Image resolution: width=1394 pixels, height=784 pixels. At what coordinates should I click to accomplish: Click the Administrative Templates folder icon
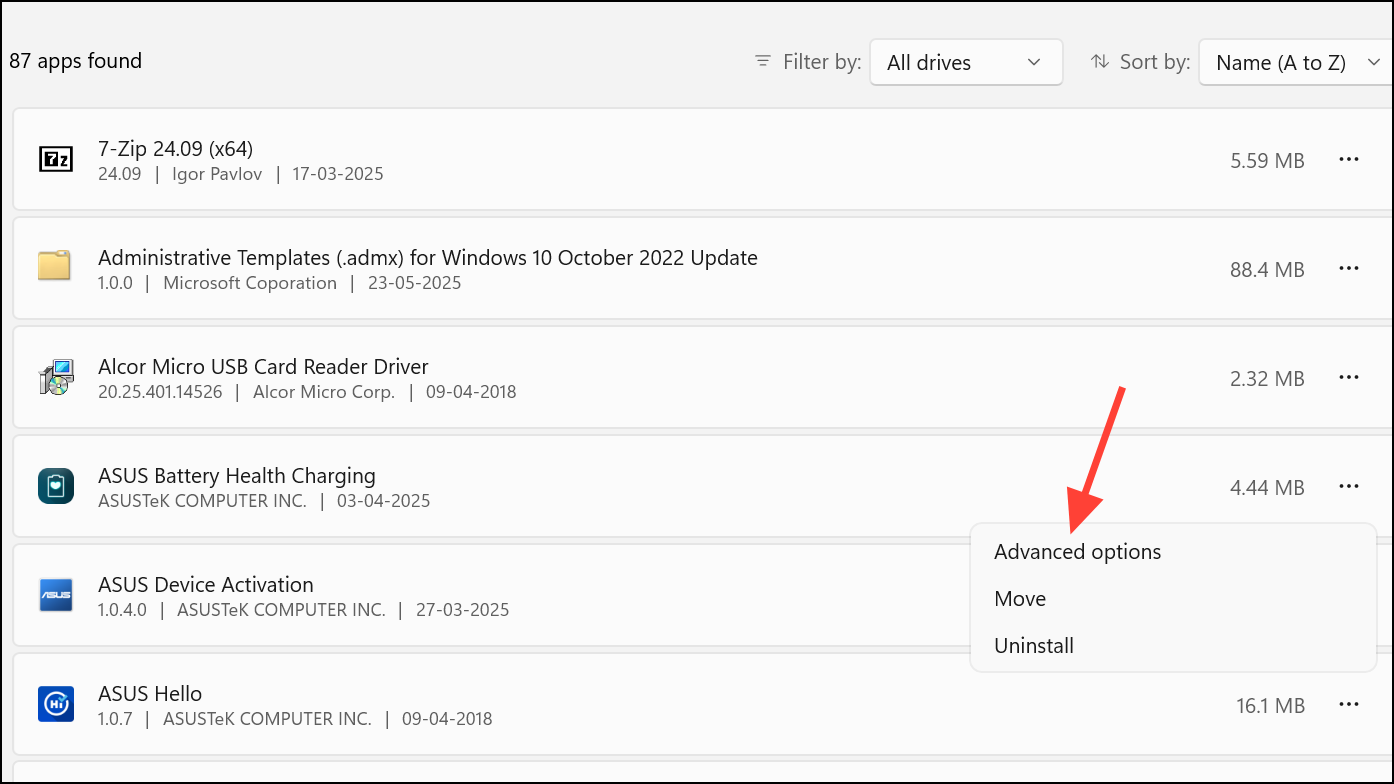[x=55, y=268]
